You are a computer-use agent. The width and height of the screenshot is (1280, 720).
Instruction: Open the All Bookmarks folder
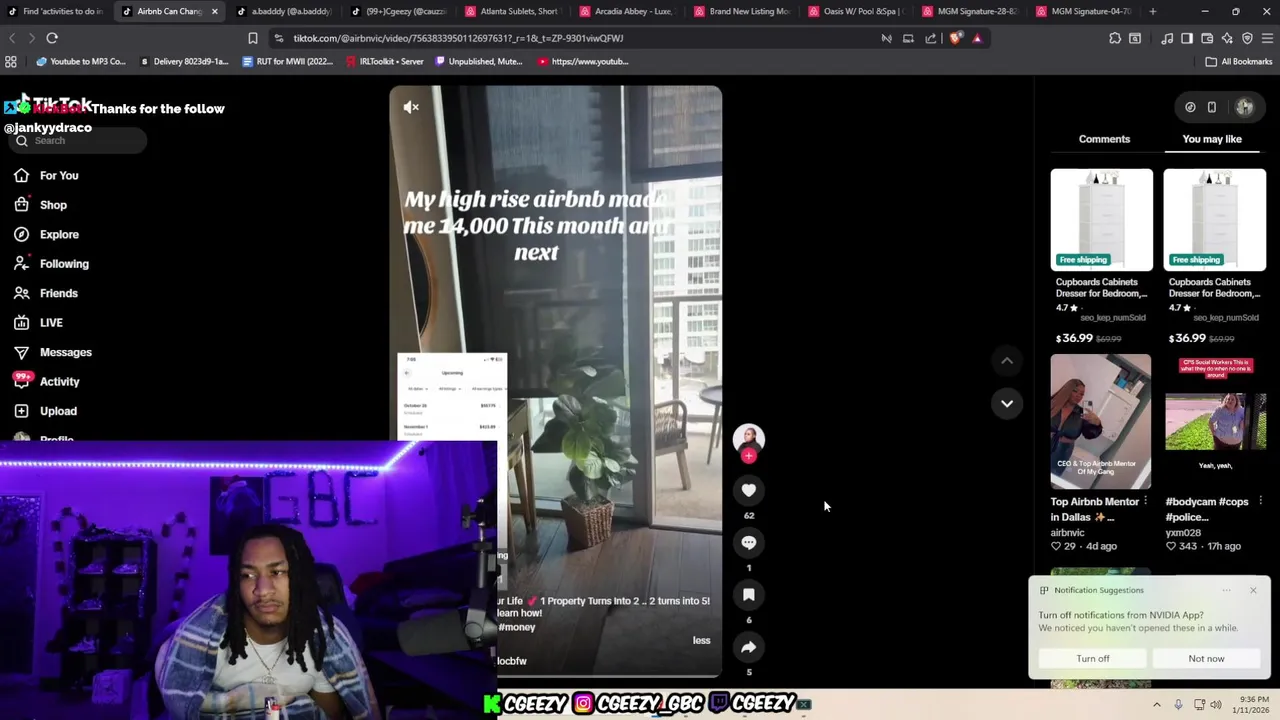pyautogui.click(x=1238, y=61)
